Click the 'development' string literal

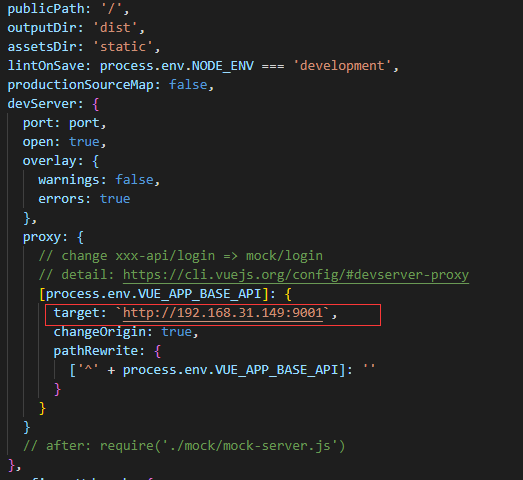(x=342, y=66)
